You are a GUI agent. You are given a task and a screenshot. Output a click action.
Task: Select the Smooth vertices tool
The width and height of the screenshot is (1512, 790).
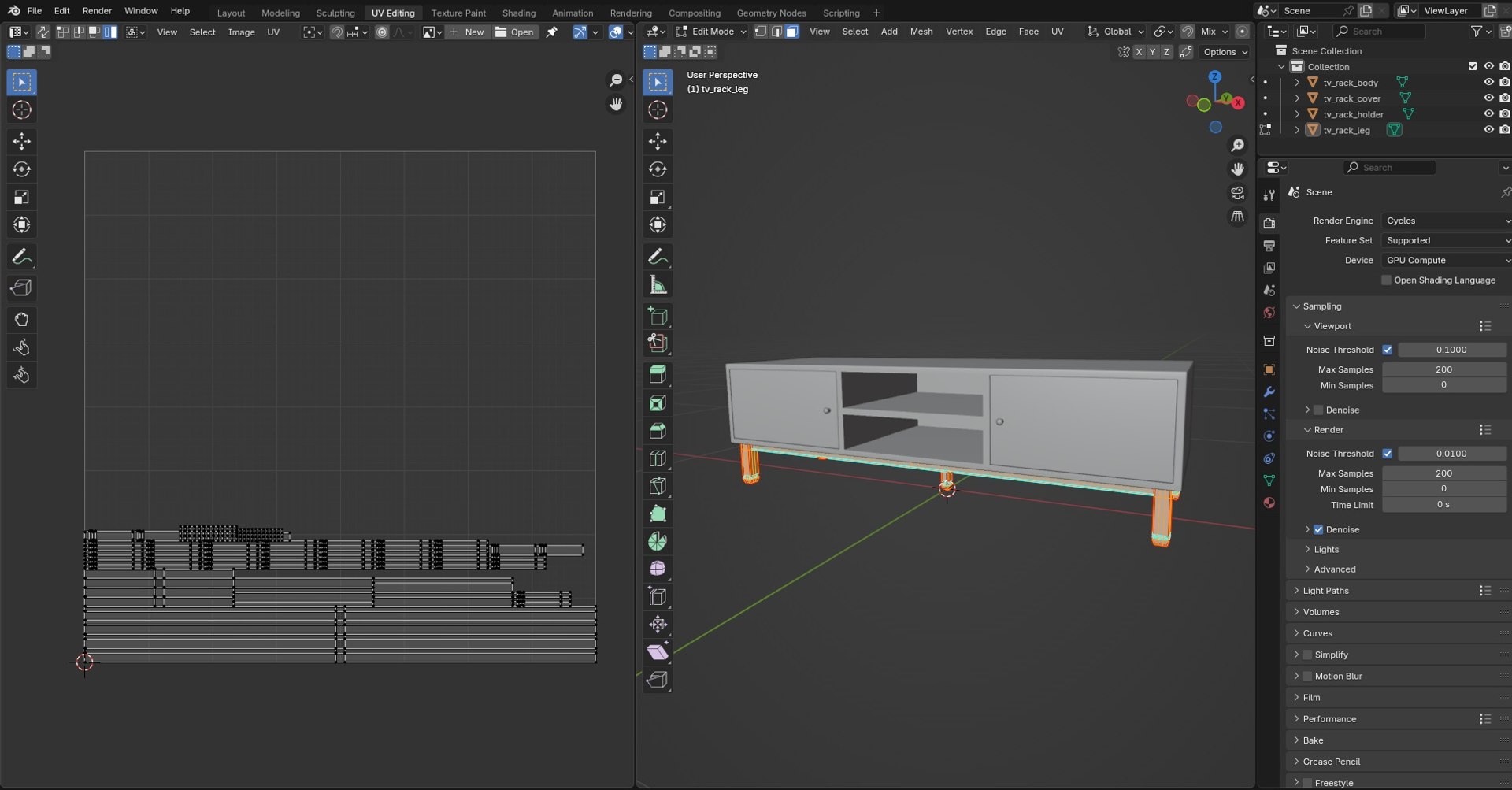tap(658, 569)
